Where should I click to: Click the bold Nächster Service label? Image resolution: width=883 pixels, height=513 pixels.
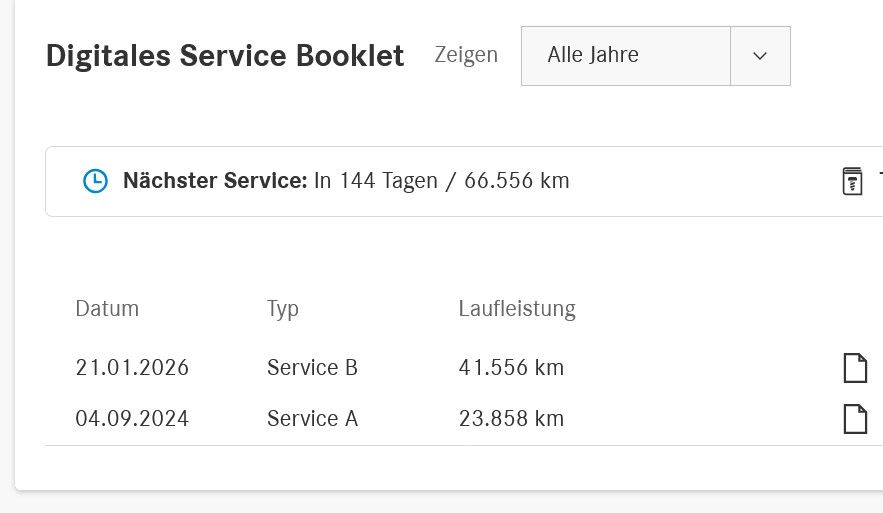point(215,181)
